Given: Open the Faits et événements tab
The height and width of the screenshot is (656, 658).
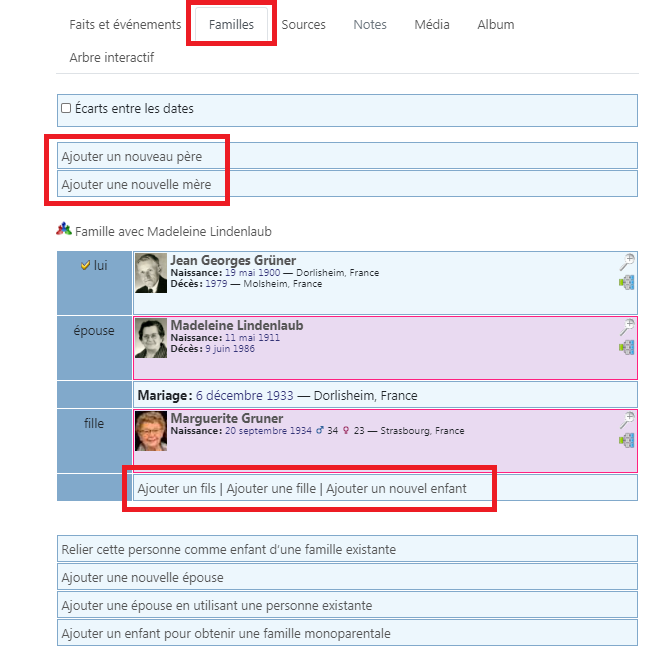Looking at the screenshot, I should 125,24.
